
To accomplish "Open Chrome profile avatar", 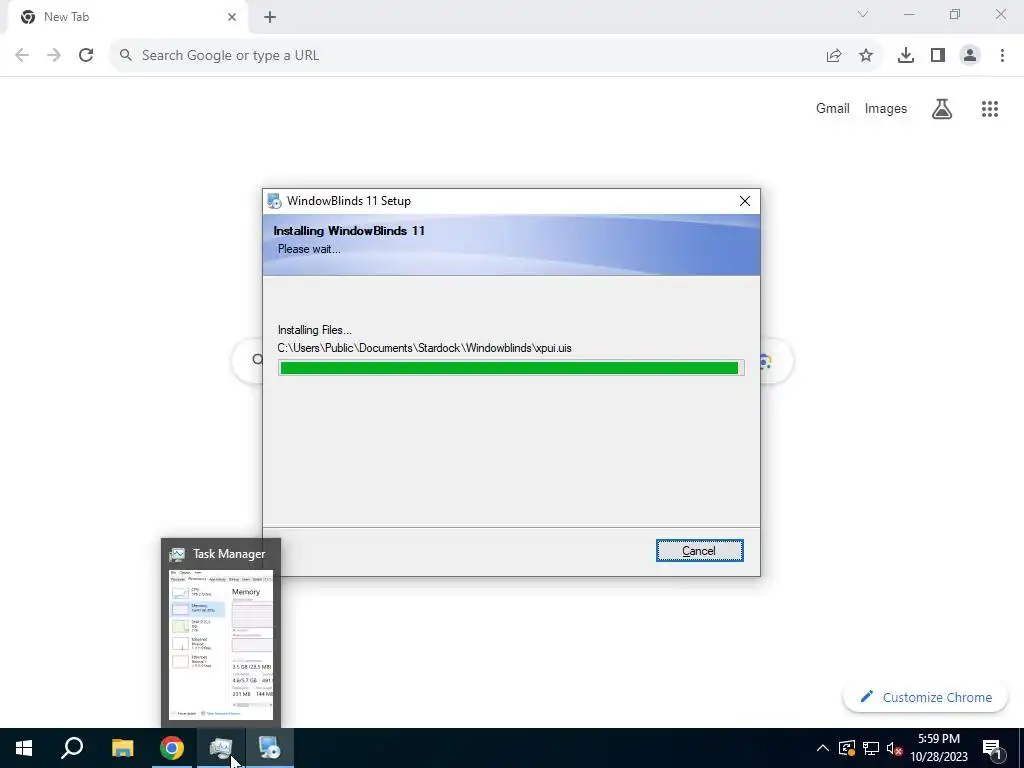I will pos(970,56).
